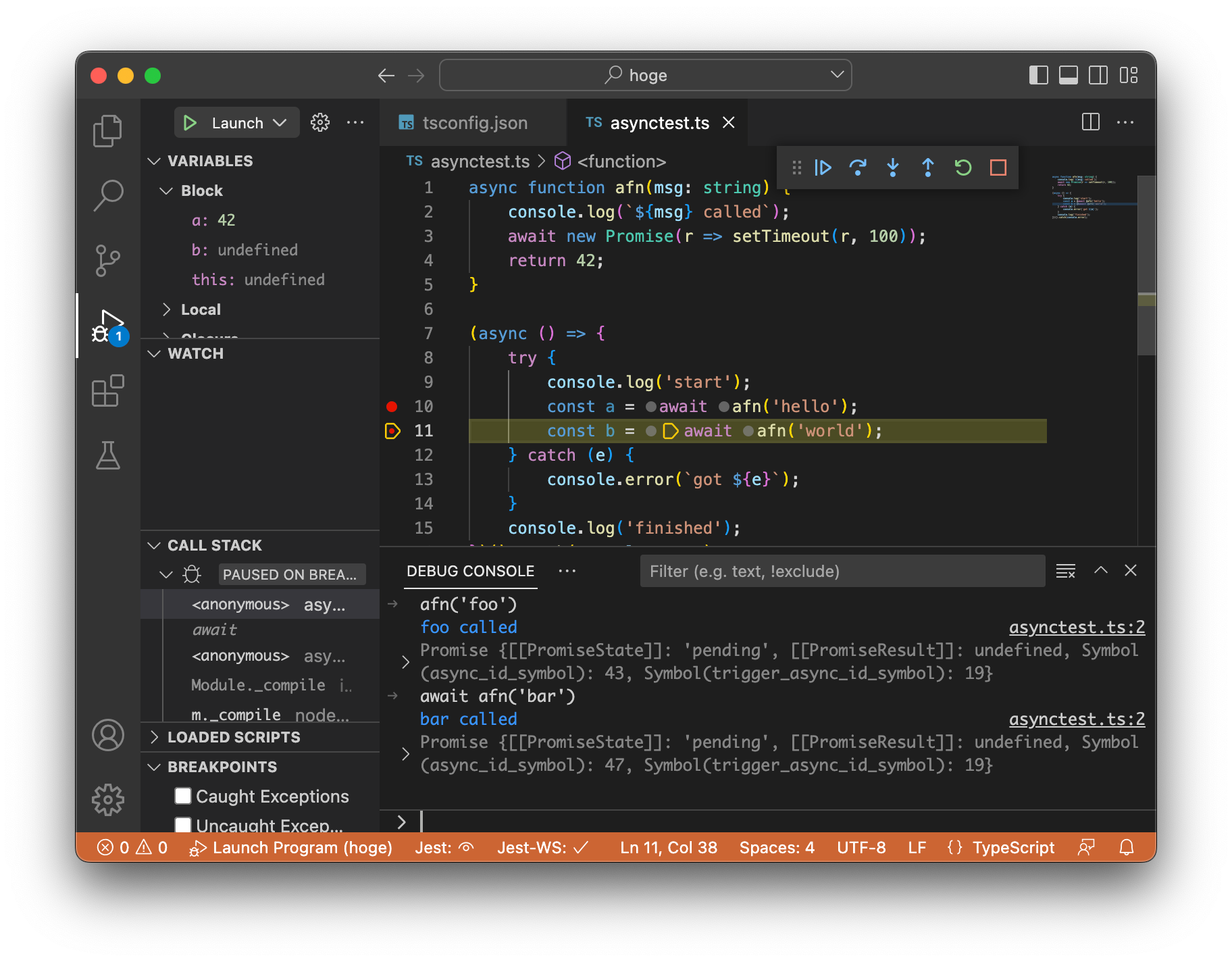Viewport: 1232px width, 962px height.
Task: Select the Debug Console tab
Action: (x=470, y=572)
